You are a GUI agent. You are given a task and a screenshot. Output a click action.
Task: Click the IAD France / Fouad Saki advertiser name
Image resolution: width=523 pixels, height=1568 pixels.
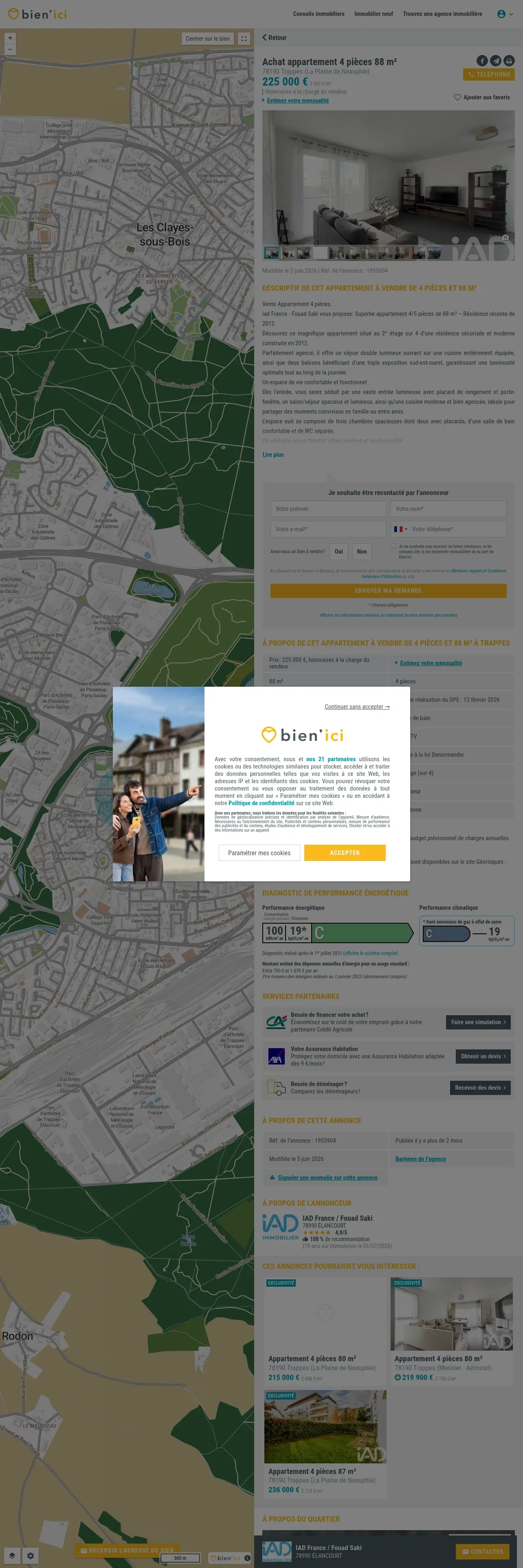click(337, 1218)
